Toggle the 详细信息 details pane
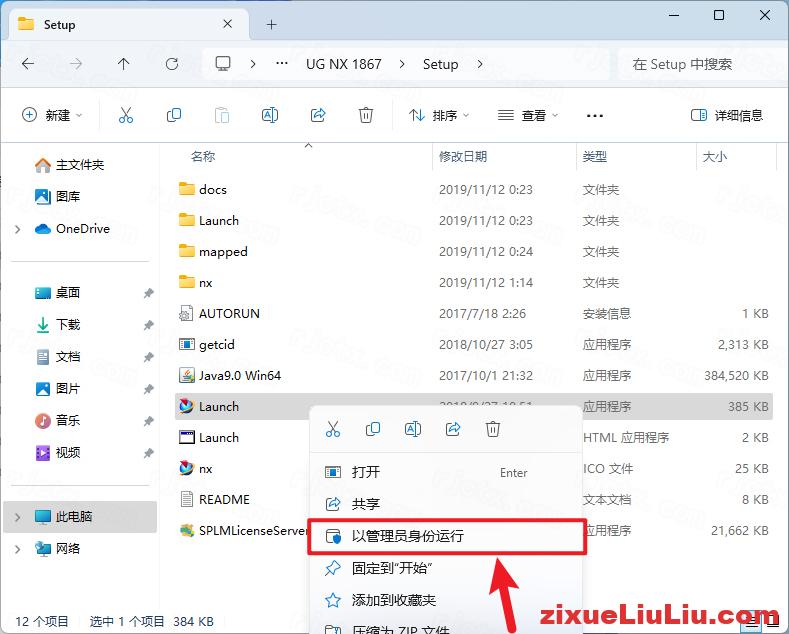 tap(727, 115)
